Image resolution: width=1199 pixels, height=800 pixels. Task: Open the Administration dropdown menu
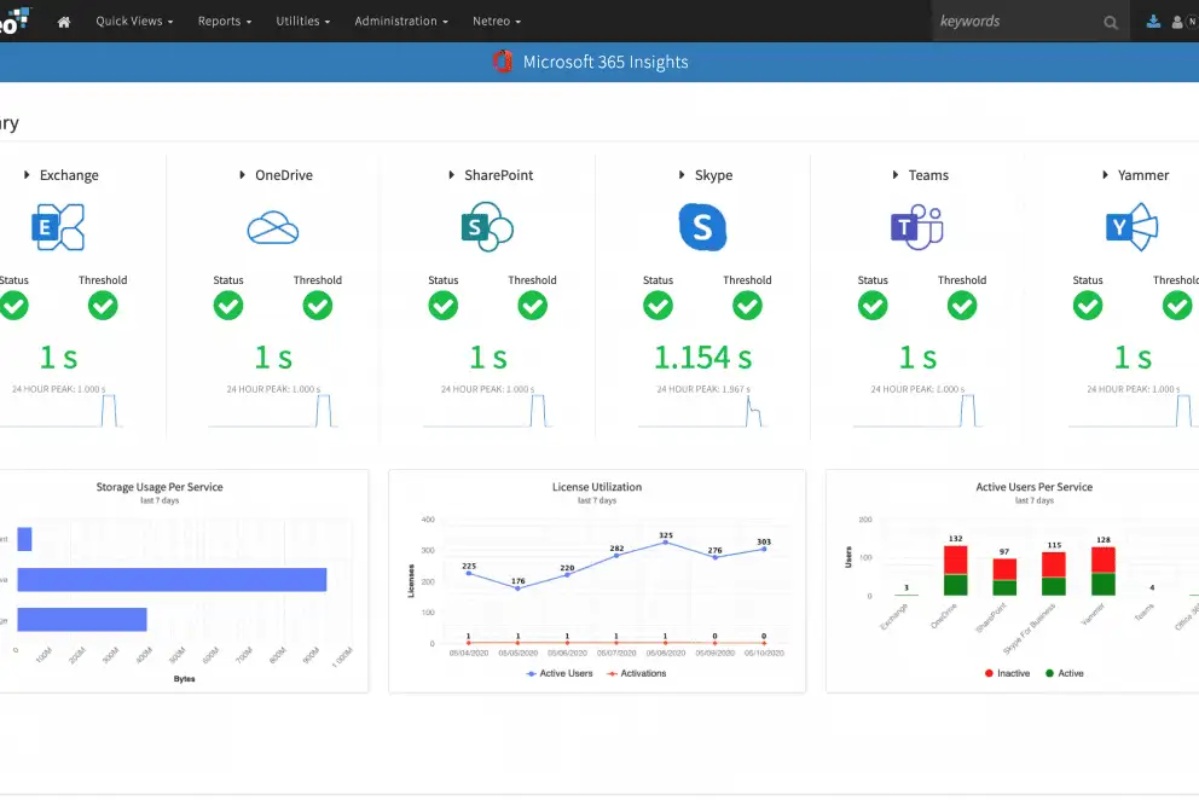tap(401, 21)
